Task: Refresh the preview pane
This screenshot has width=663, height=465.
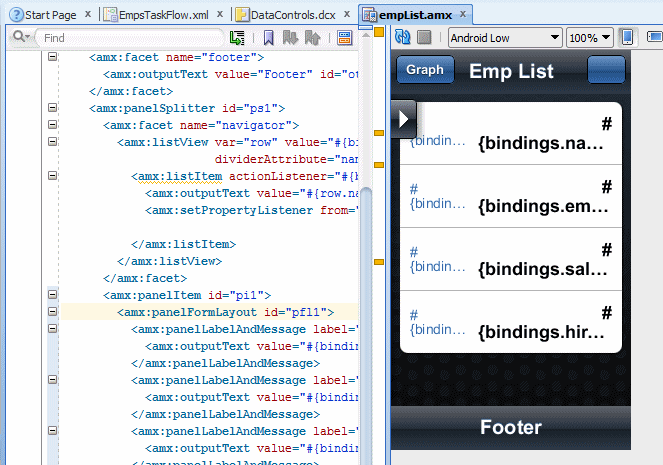Action: 403,37
